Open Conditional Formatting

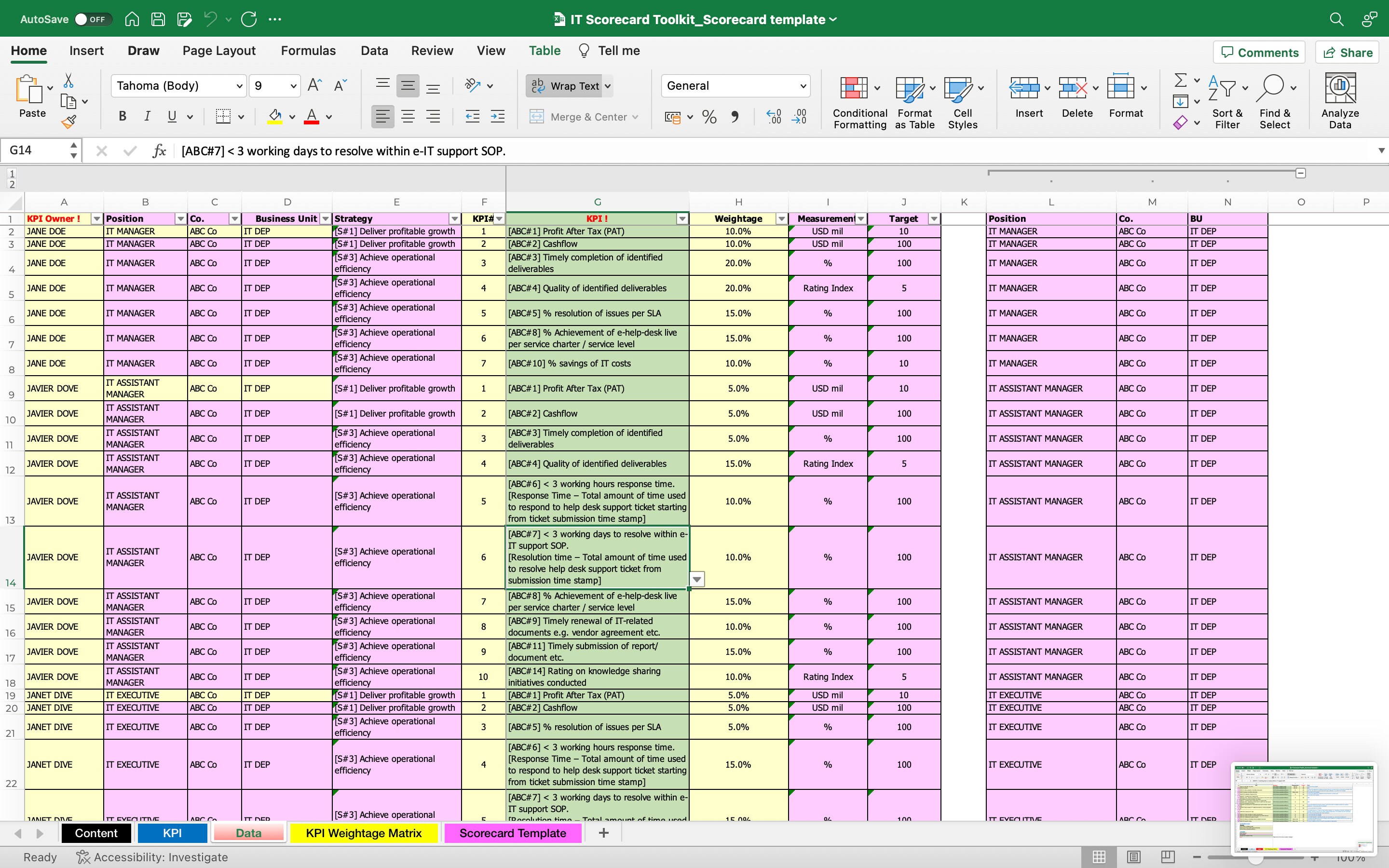coord(859,102)
